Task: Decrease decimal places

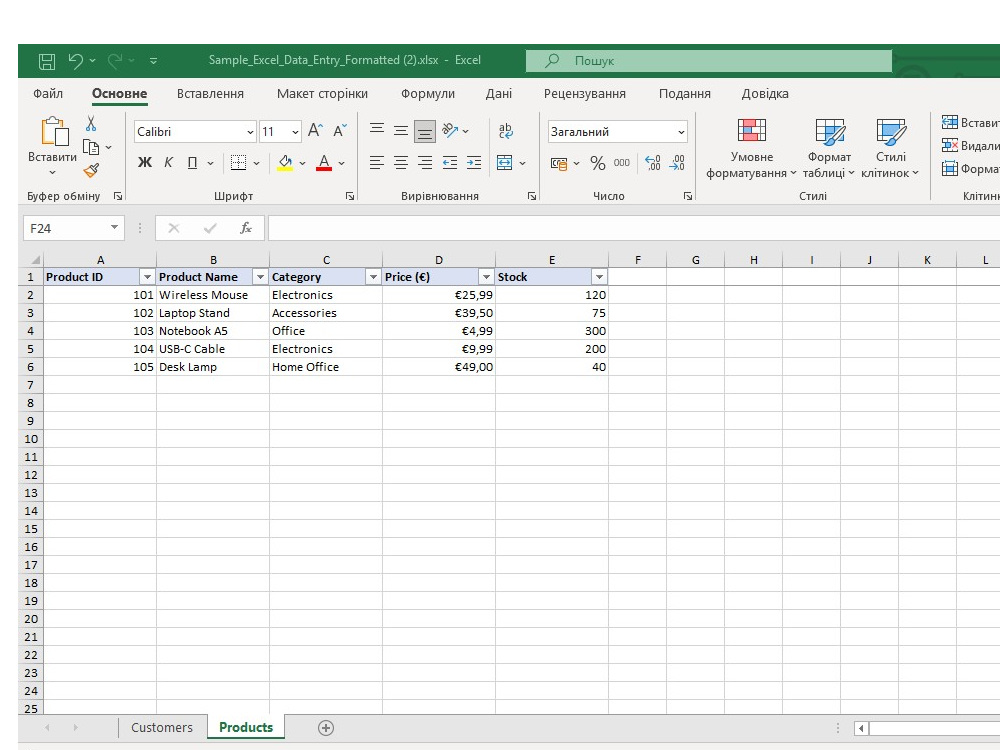Action: point(677,163)
